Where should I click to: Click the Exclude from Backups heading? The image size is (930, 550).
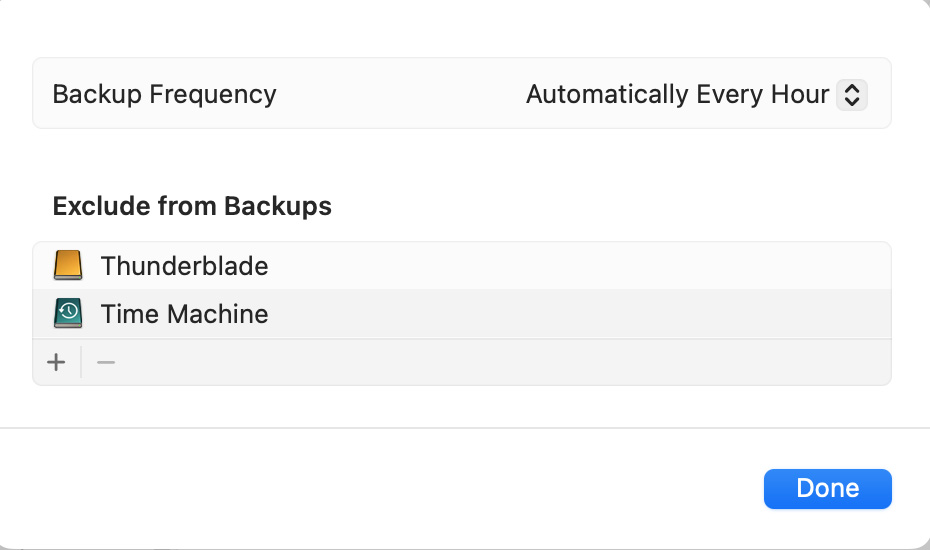(x=192, y=207)
